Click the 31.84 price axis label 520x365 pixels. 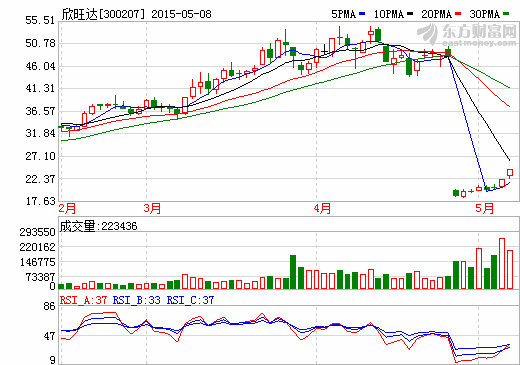40,133
